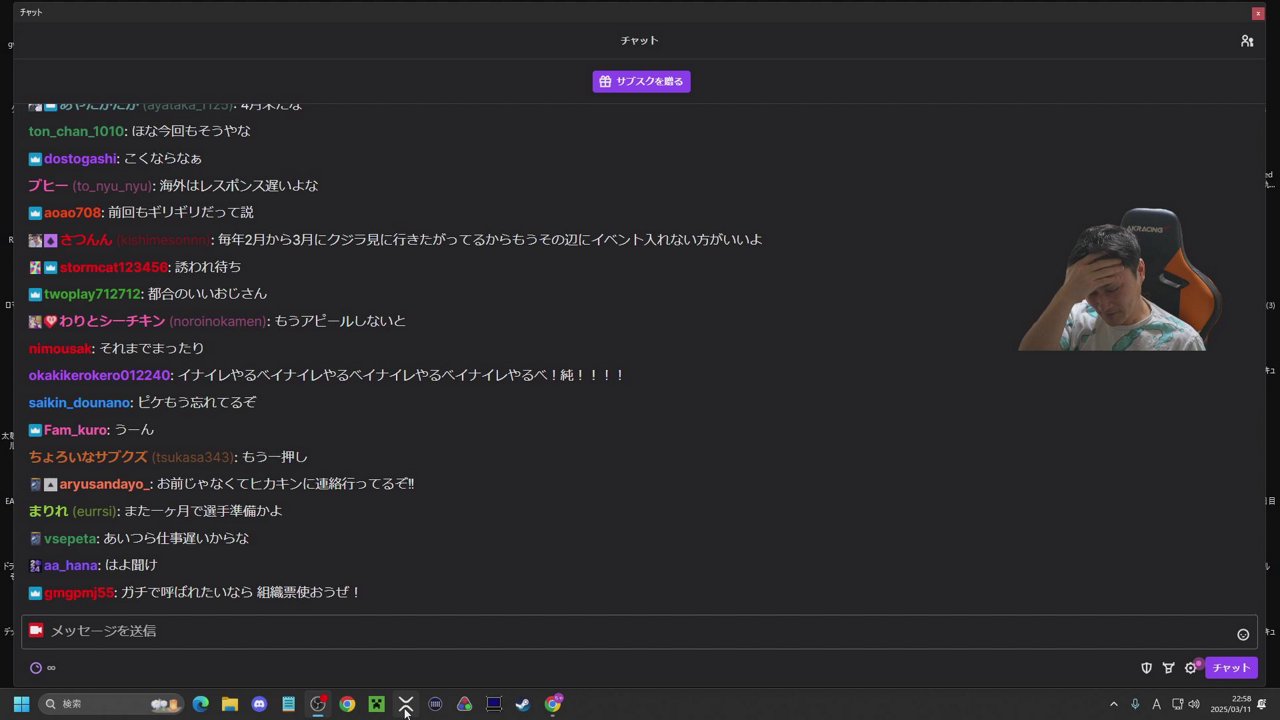Open the profile of chatter twoplay712712
The height and width of the screenshot is (720, 1280).
(92, 294)
